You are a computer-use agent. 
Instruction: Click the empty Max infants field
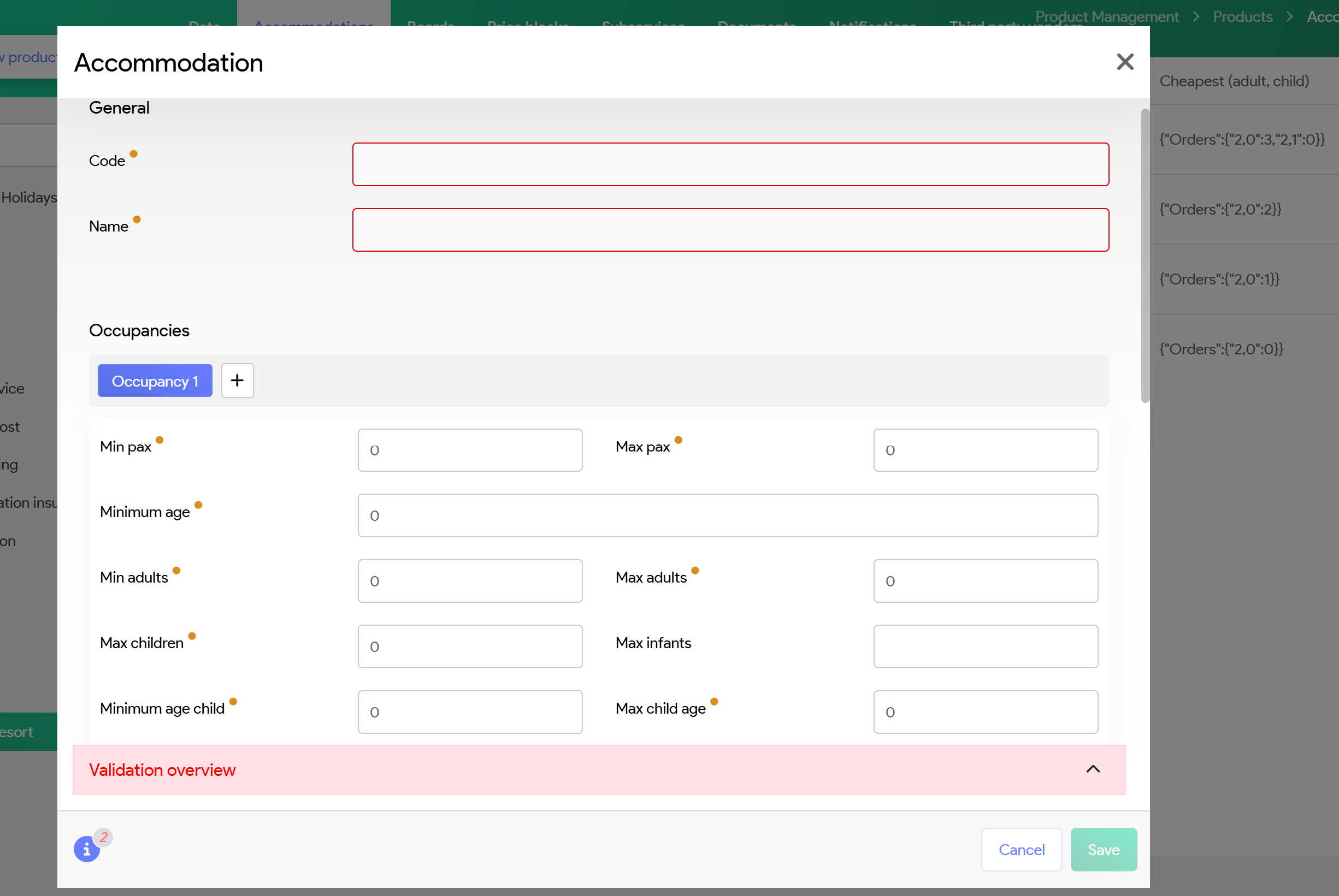(985, 646)
